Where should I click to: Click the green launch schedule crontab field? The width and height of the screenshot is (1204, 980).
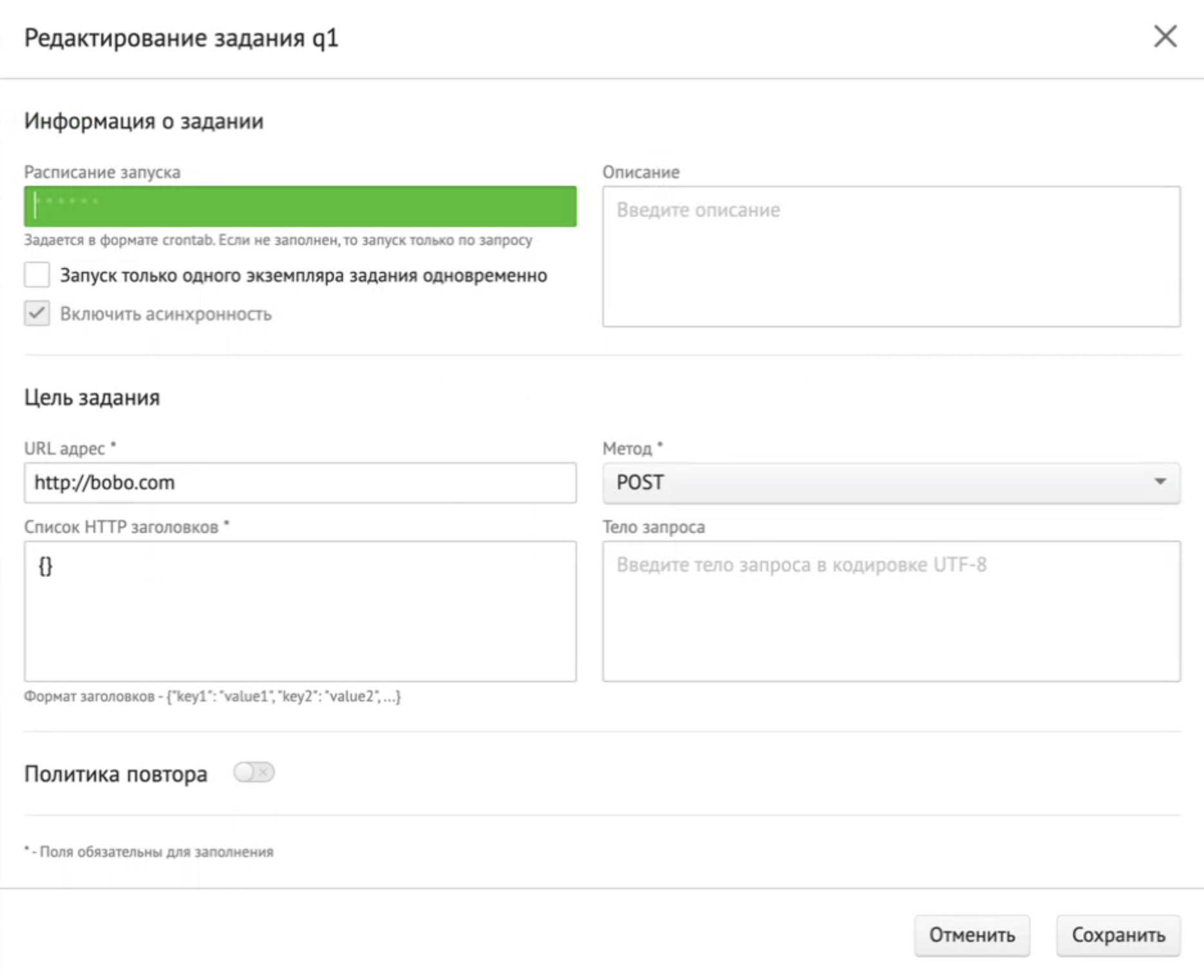click(x=300, y=206)
